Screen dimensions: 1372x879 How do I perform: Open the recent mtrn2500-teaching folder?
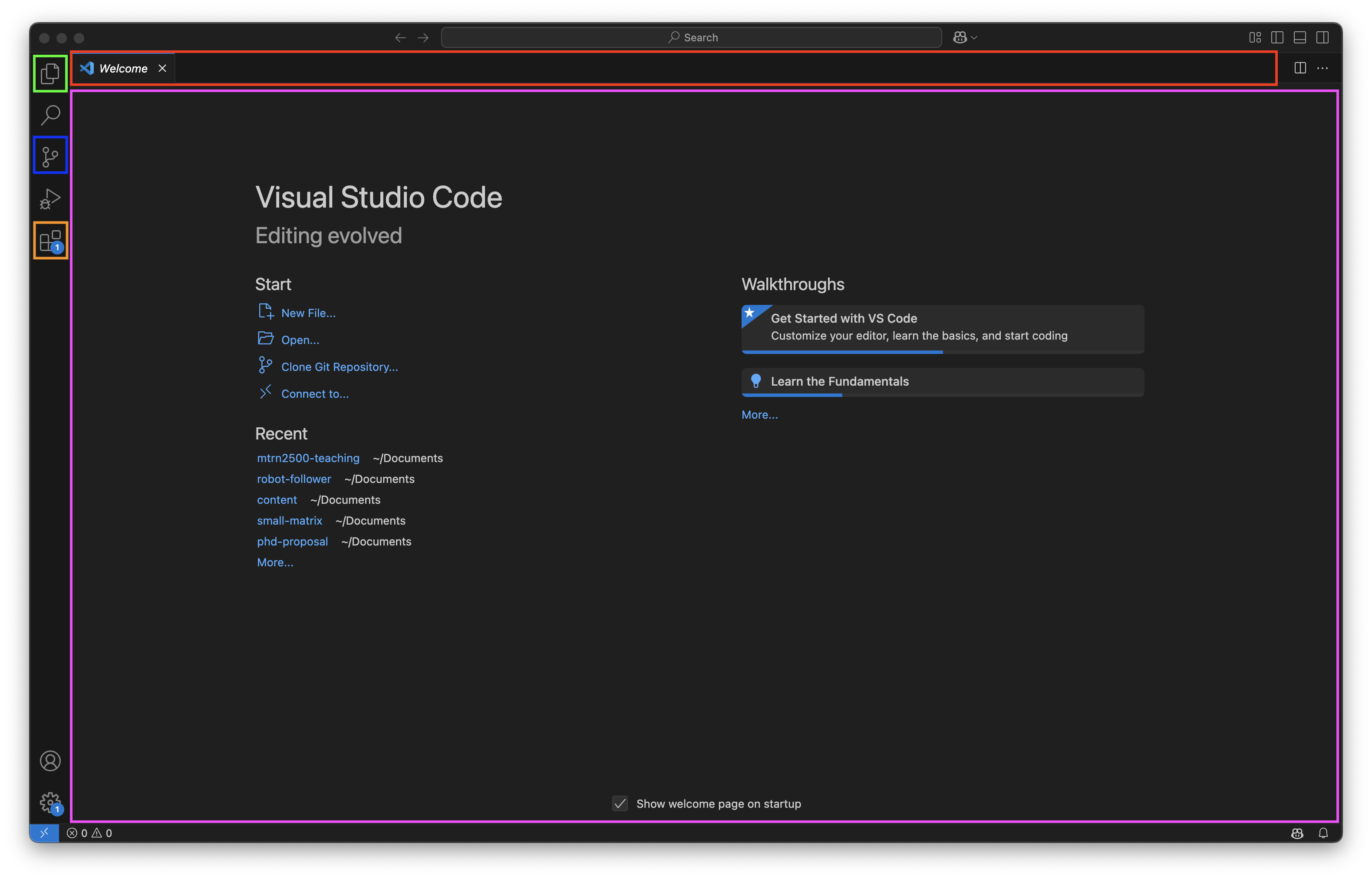point(308,458)
